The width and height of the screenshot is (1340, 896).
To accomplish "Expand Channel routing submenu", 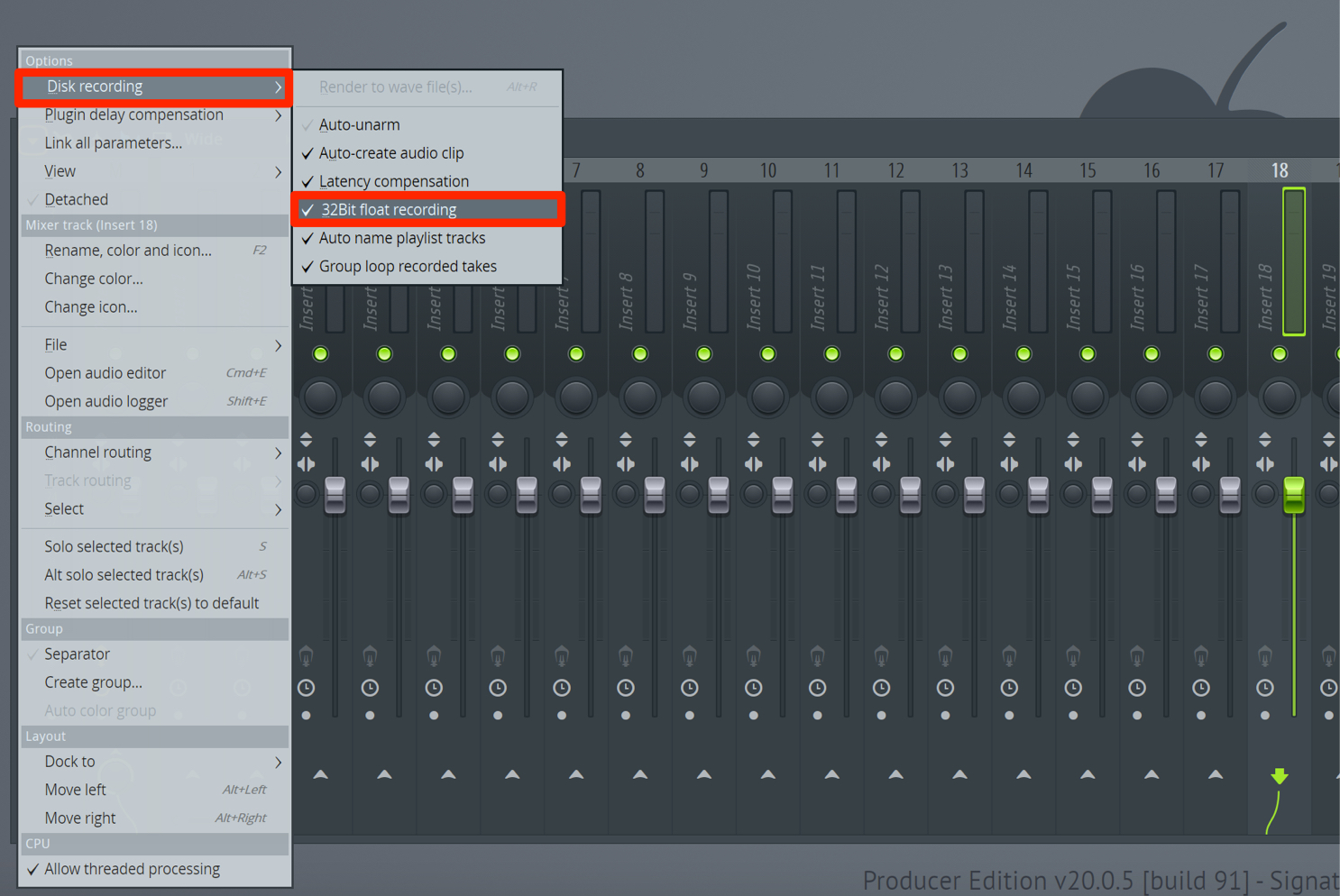I will tap(154, 453).
